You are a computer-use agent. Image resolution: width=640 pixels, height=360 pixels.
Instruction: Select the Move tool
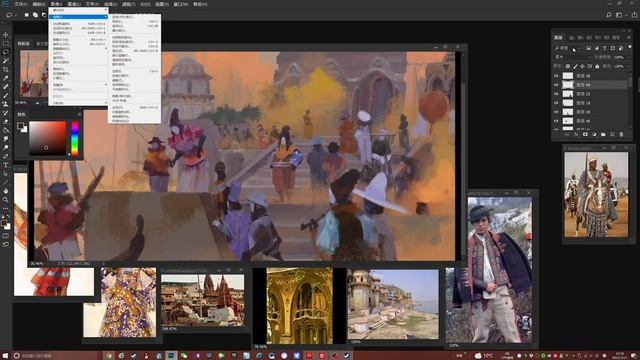click(6, 35)
